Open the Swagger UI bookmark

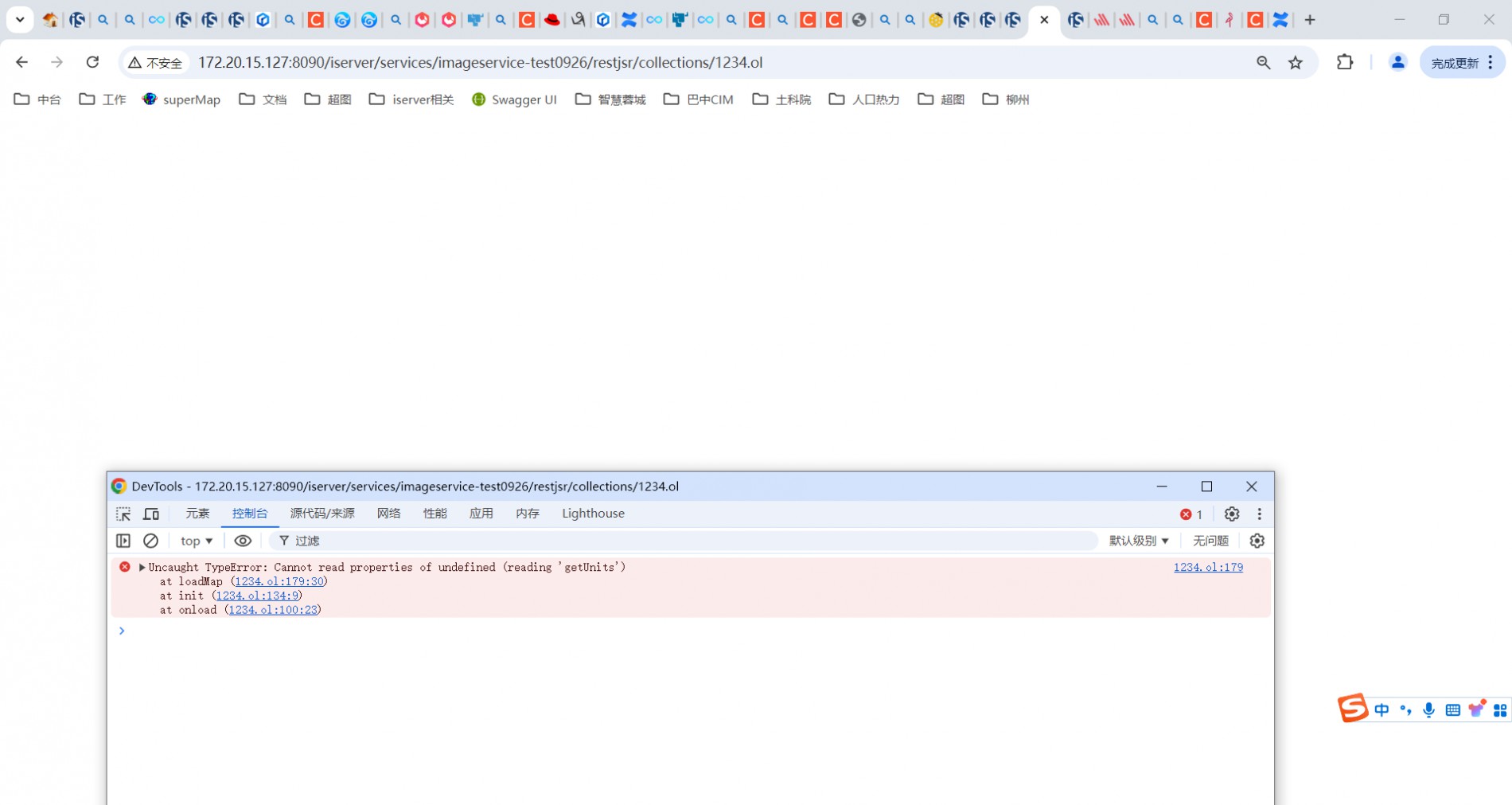coord(514,100)
